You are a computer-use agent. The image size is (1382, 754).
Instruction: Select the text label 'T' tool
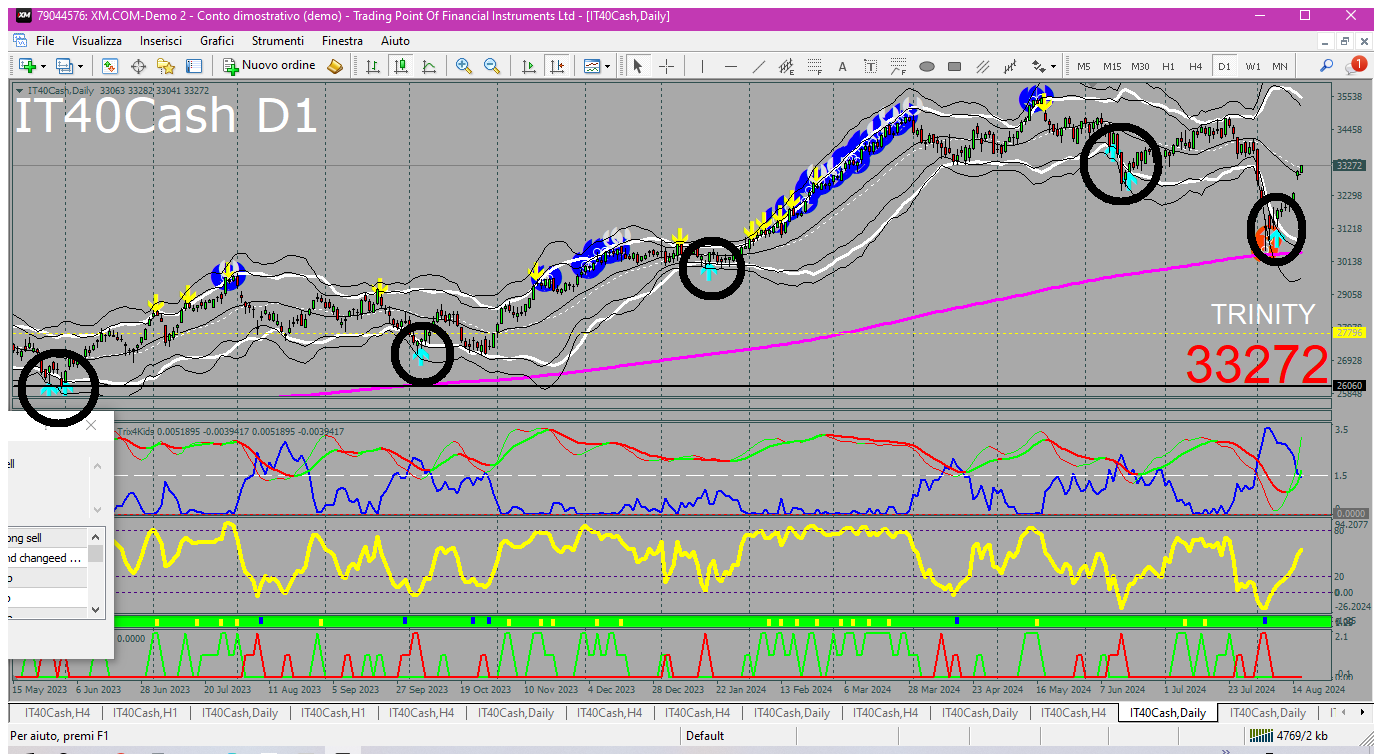coord(871,66)
